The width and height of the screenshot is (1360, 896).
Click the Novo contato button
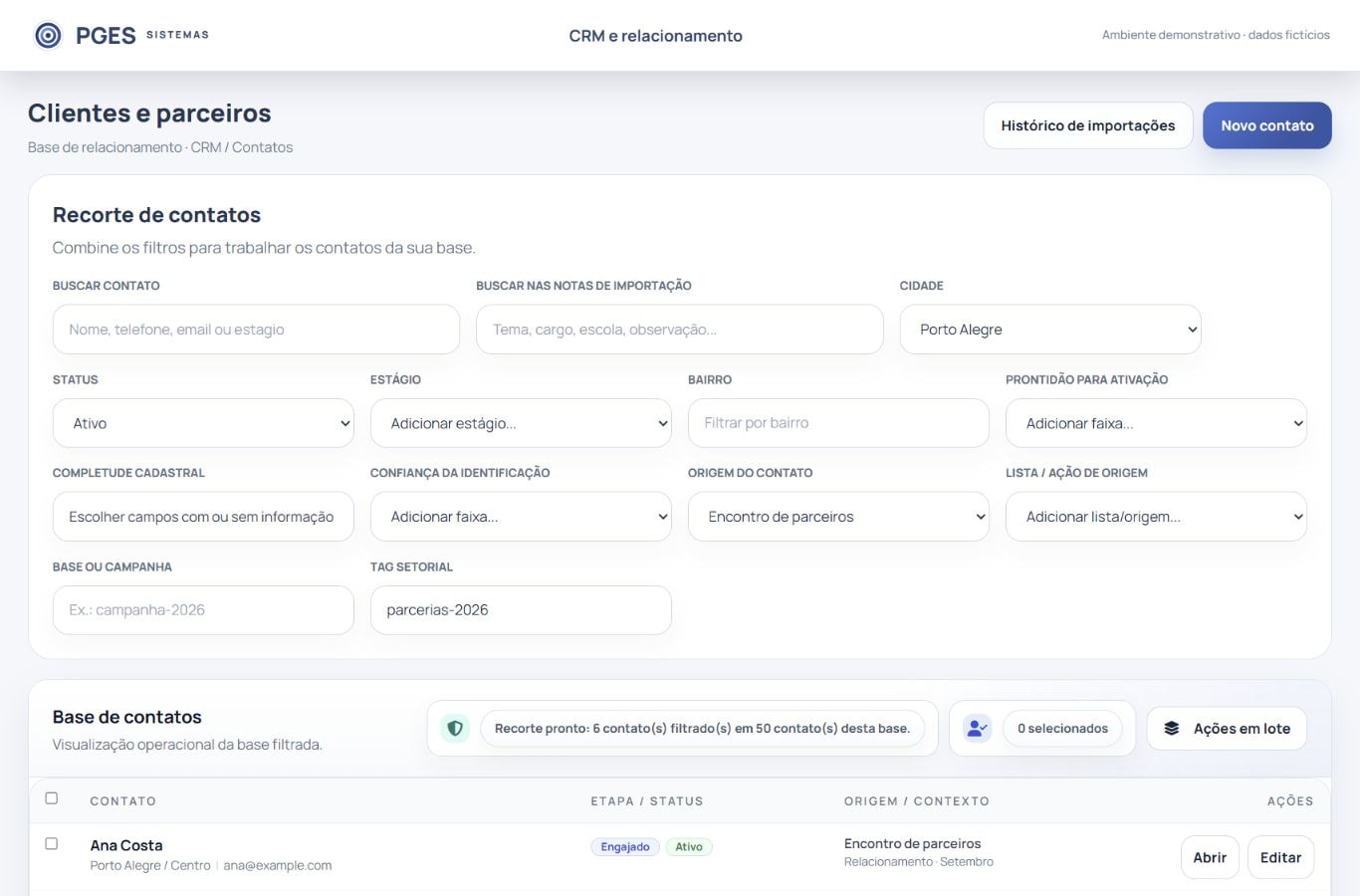(1267, 125)
